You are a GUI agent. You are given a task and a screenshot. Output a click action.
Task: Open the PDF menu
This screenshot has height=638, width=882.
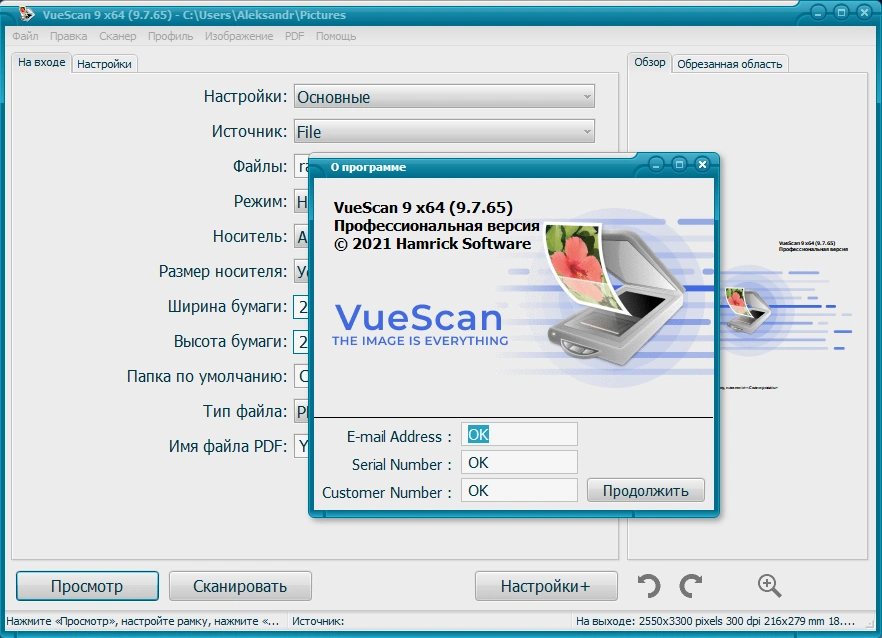294,36
